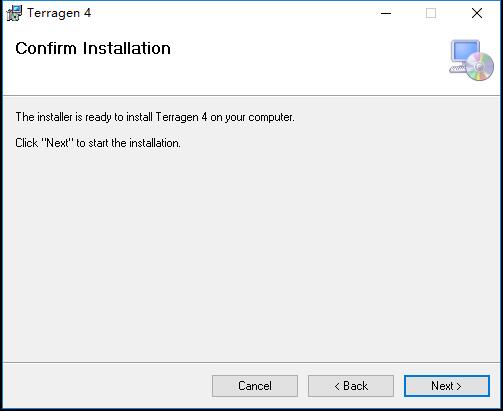Image resolution: width=503 pixels, height=411 pixels.
Task: Click the installer is ready message
Action: click(155, 117)
